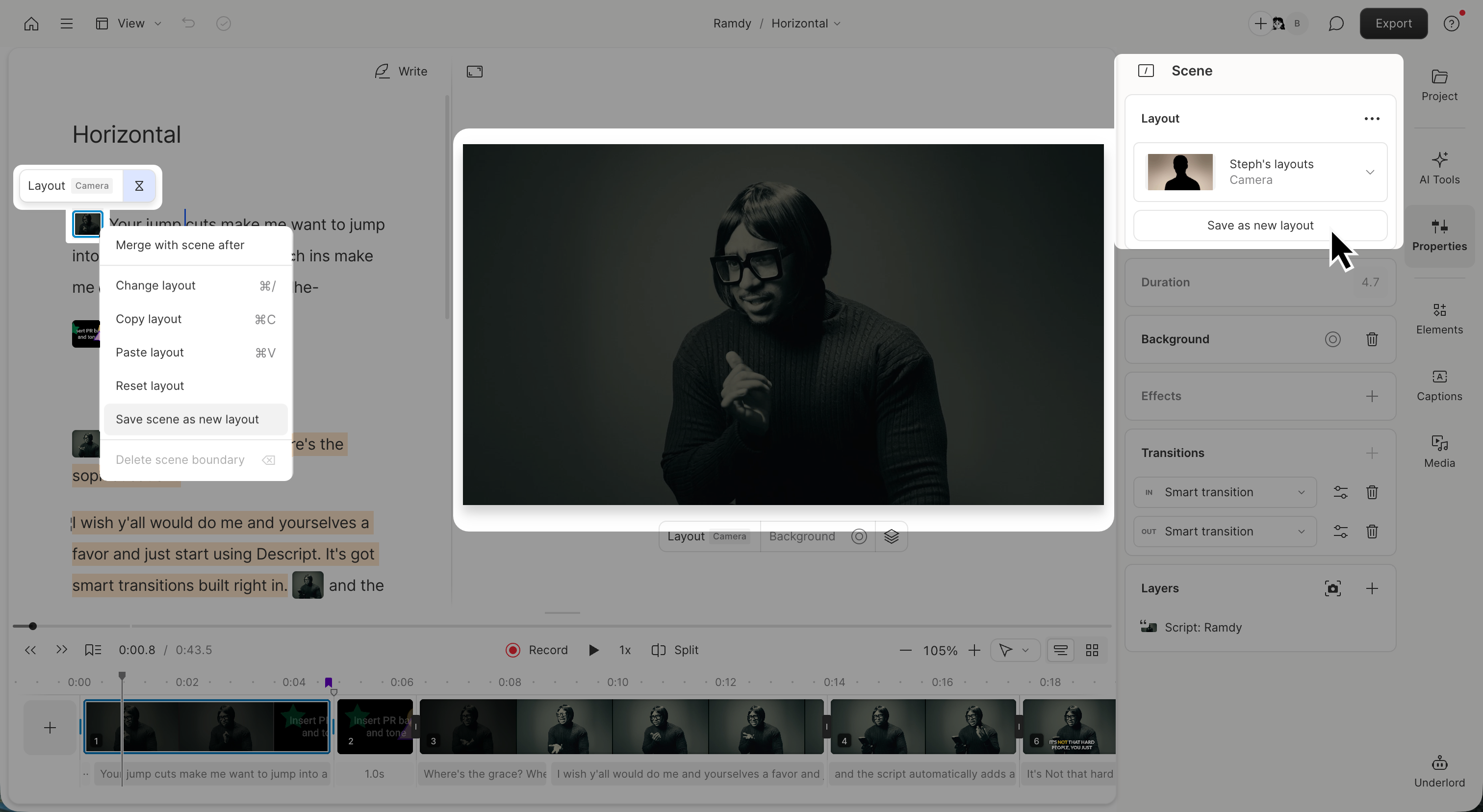Open the OUT Smart transition dropdown
The height and width of the screenshot is (812, 1483).
pos(1224,531)
